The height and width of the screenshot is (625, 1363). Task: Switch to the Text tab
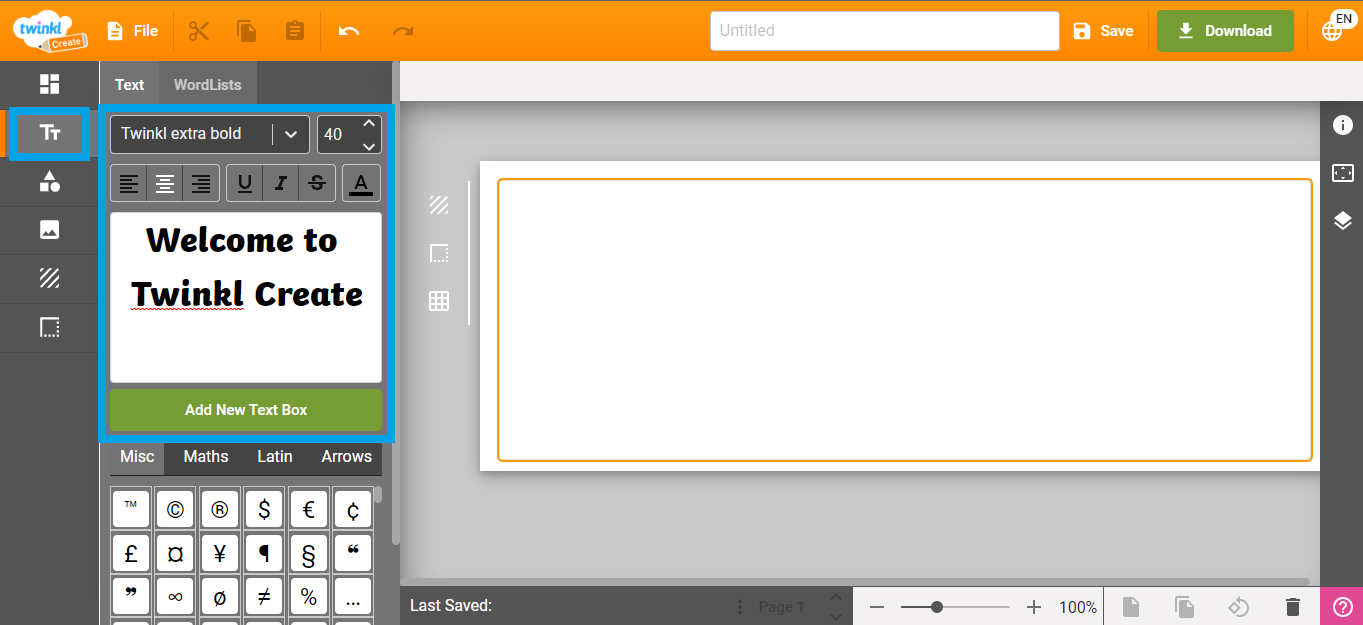(129, 85)
